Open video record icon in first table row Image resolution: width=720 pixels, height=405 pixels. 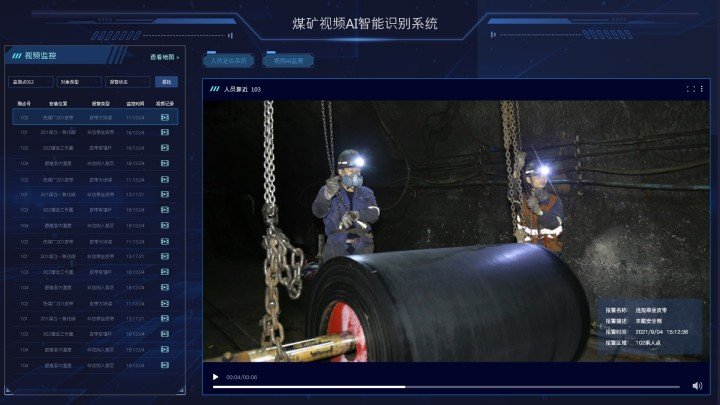pyautogui.click(x=165, y=117)
